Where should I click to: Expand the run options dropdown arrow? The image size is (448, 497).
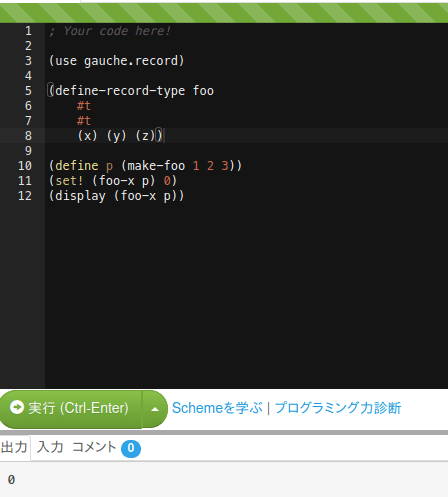pyautogui.click(x=155, y=409)
